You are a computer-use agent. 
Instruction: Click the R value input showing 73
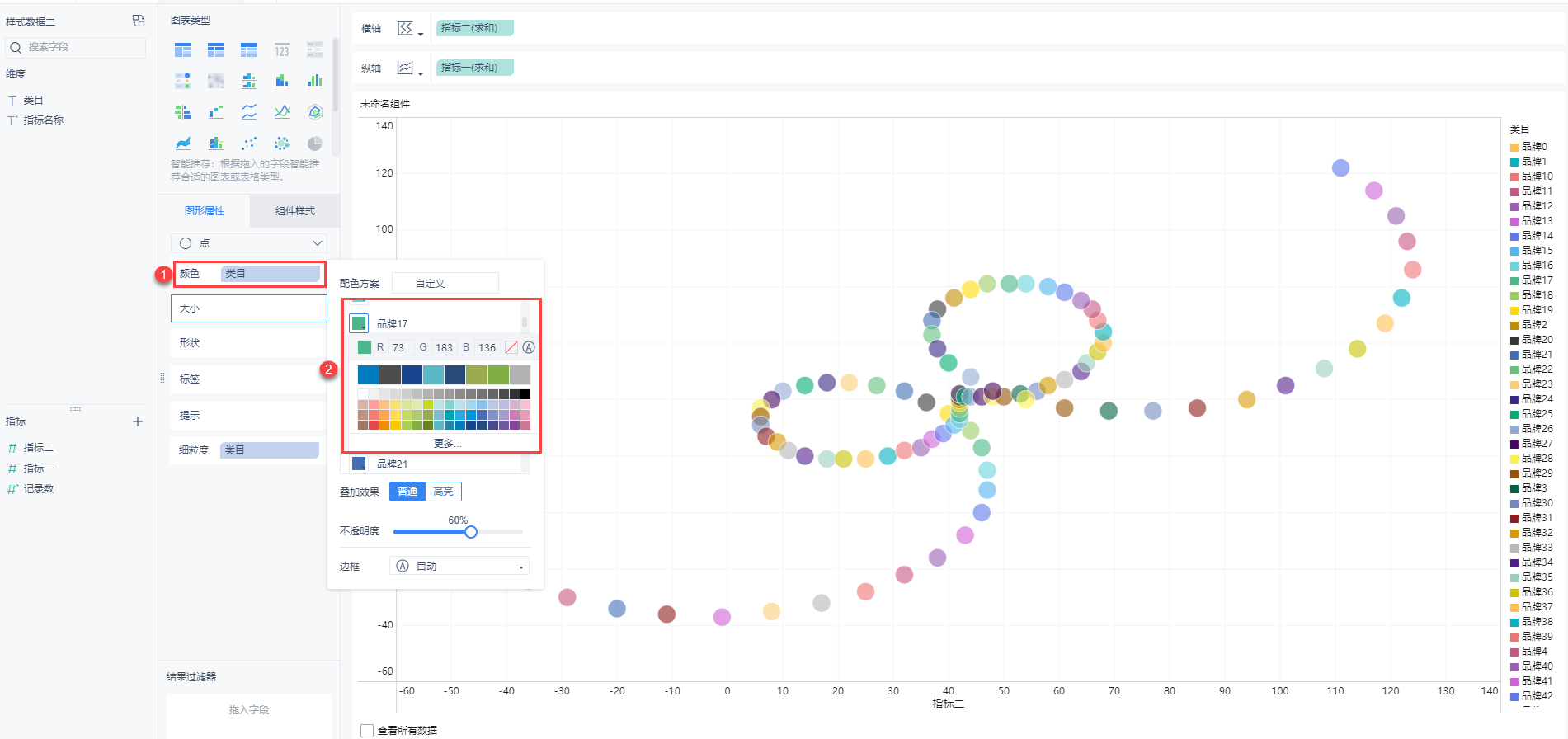(400, 347)
